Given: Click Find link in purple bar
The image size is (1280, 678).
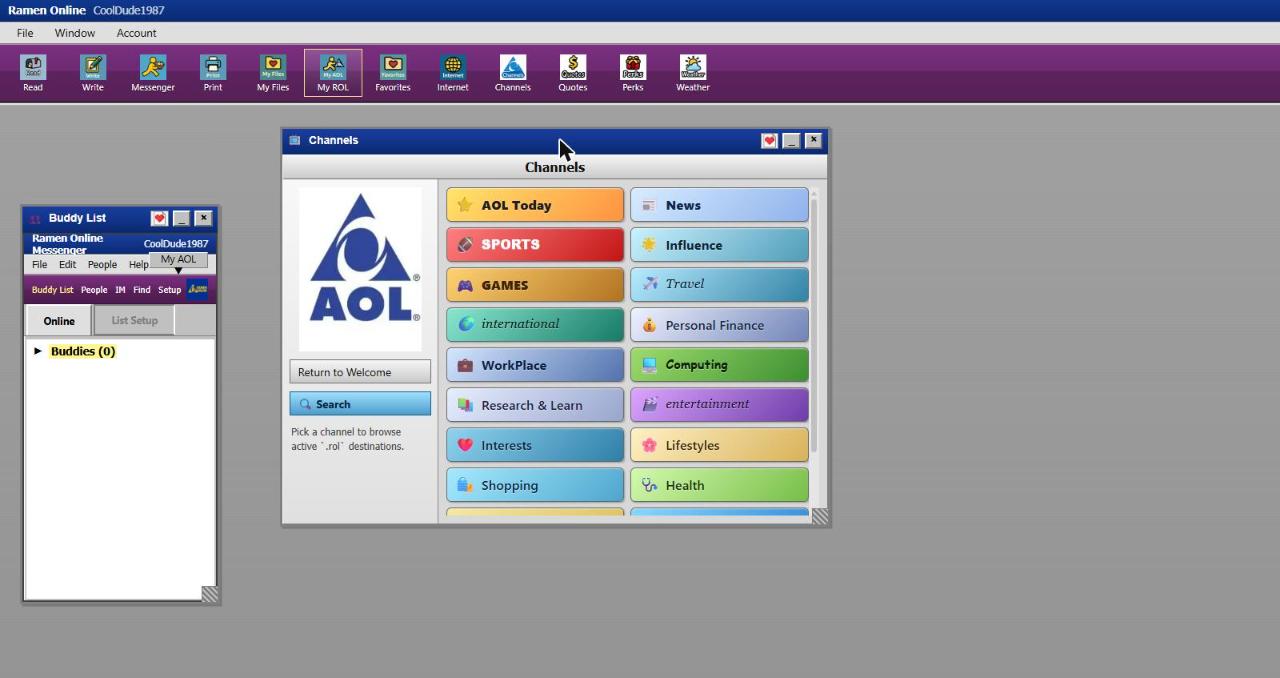Looking at the screenshot, I should [142, 290].
